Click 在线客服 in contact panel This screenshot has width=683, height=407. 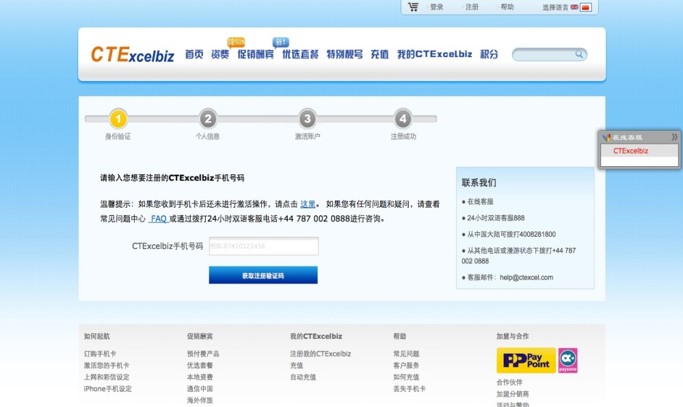click(x=480, y=202)
